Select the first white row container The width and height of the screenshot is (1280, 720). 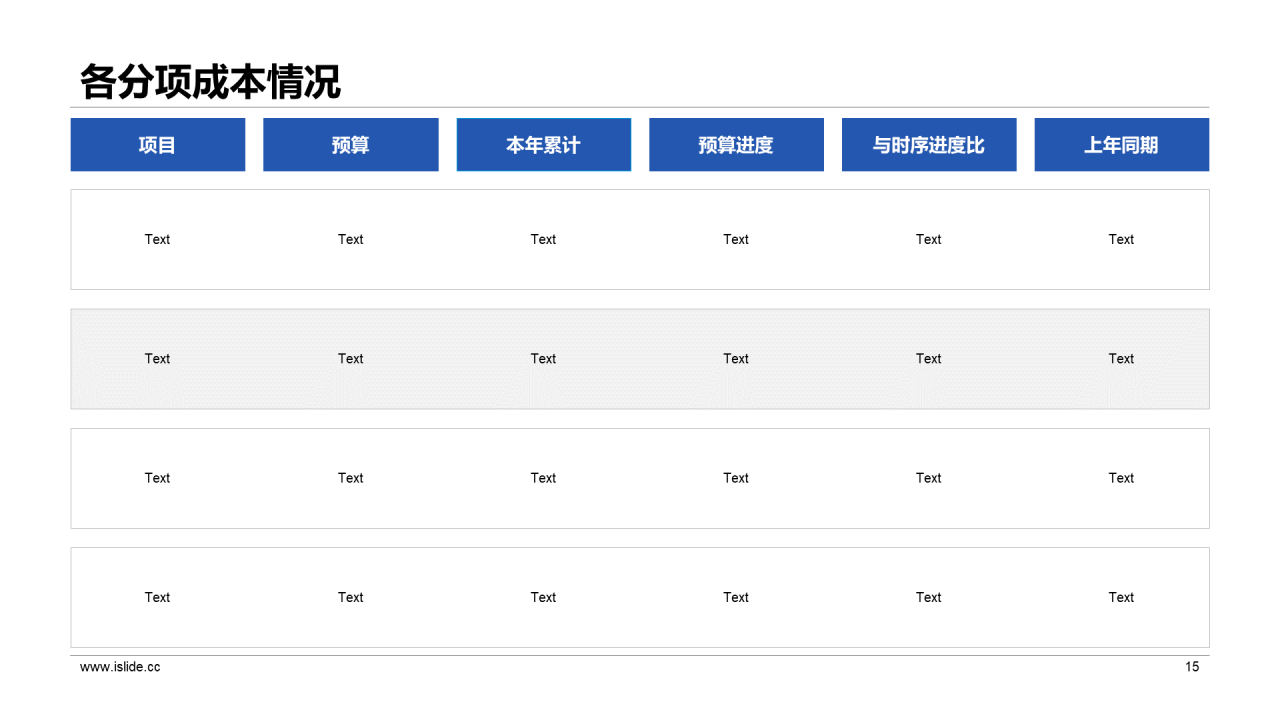tap(640, 239)
